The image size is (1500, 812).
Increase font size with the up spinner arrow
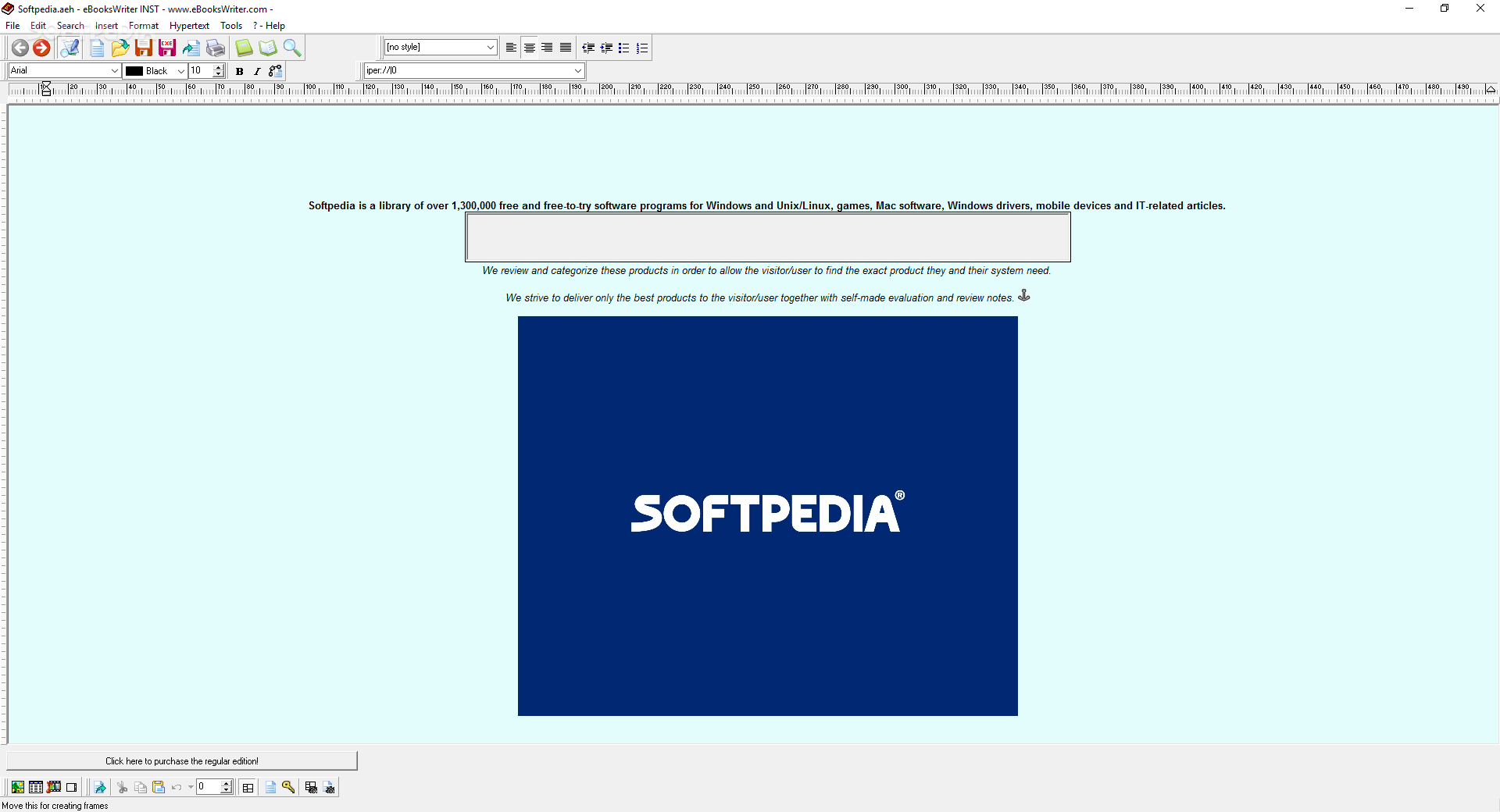pyautogui.click(x=219, y=67)
